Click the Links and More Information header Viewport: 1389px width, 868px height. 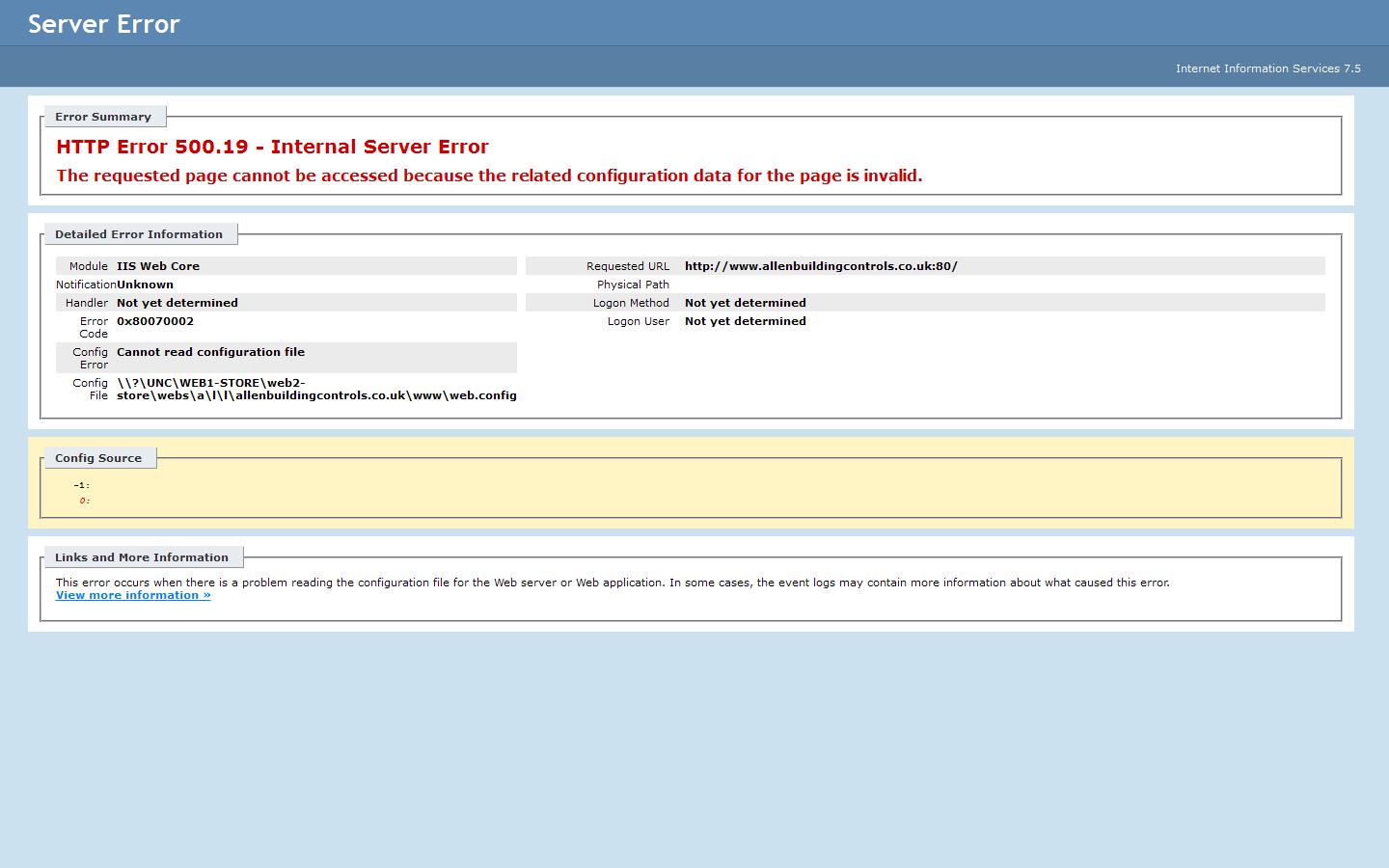[142, 557]
